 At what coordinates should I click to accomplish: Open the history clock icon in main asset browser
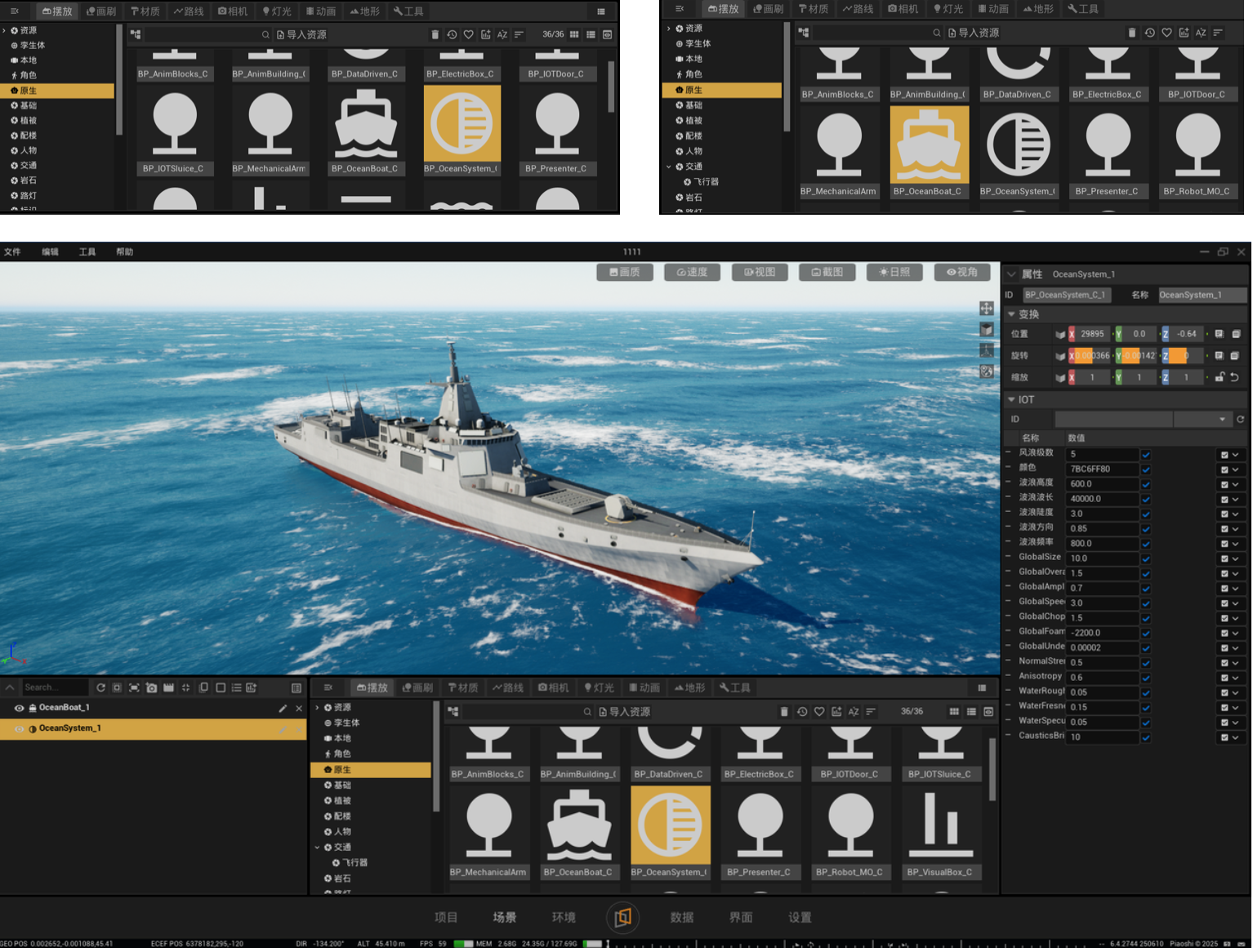point(802,712)
